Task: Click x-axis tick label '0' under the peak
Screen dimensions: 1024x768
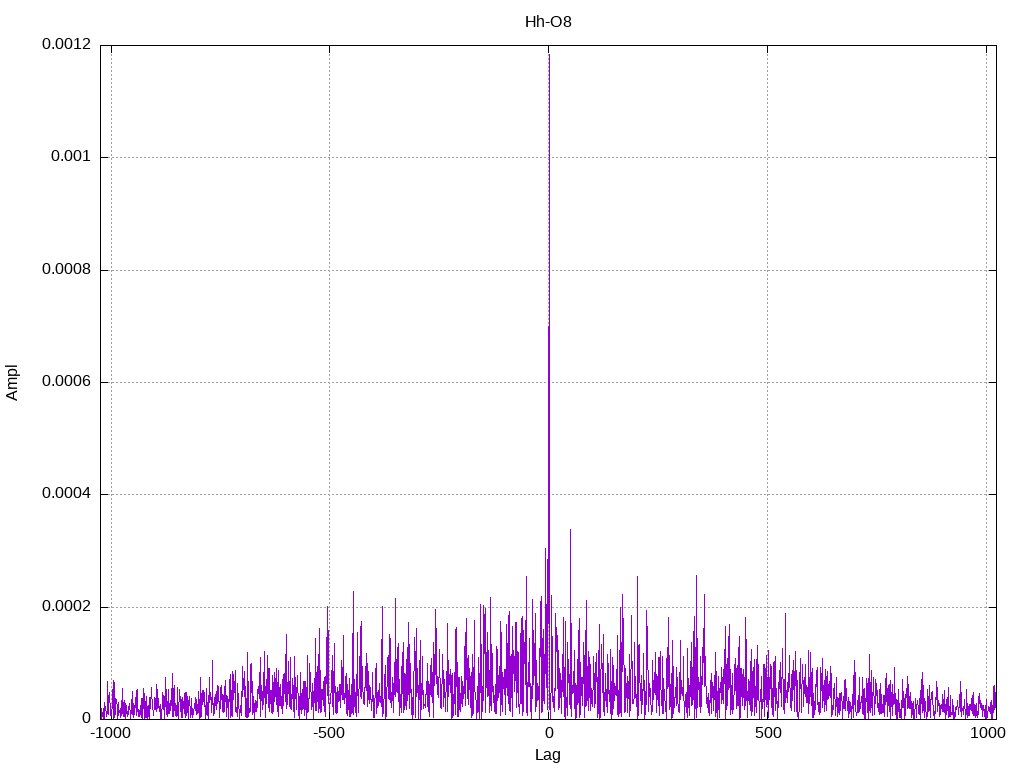Action: click(549, 733)
